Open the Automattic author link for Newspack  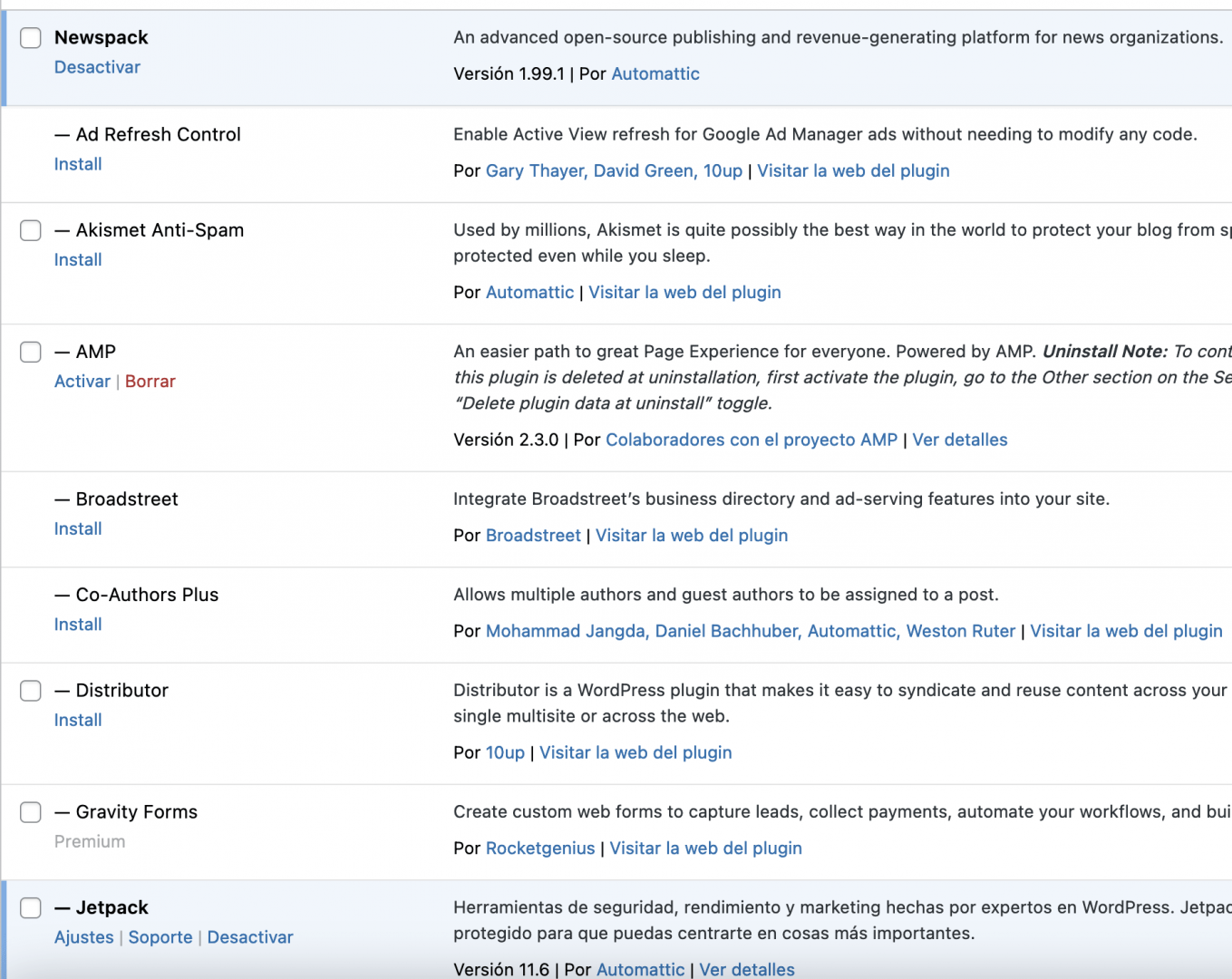655,73
